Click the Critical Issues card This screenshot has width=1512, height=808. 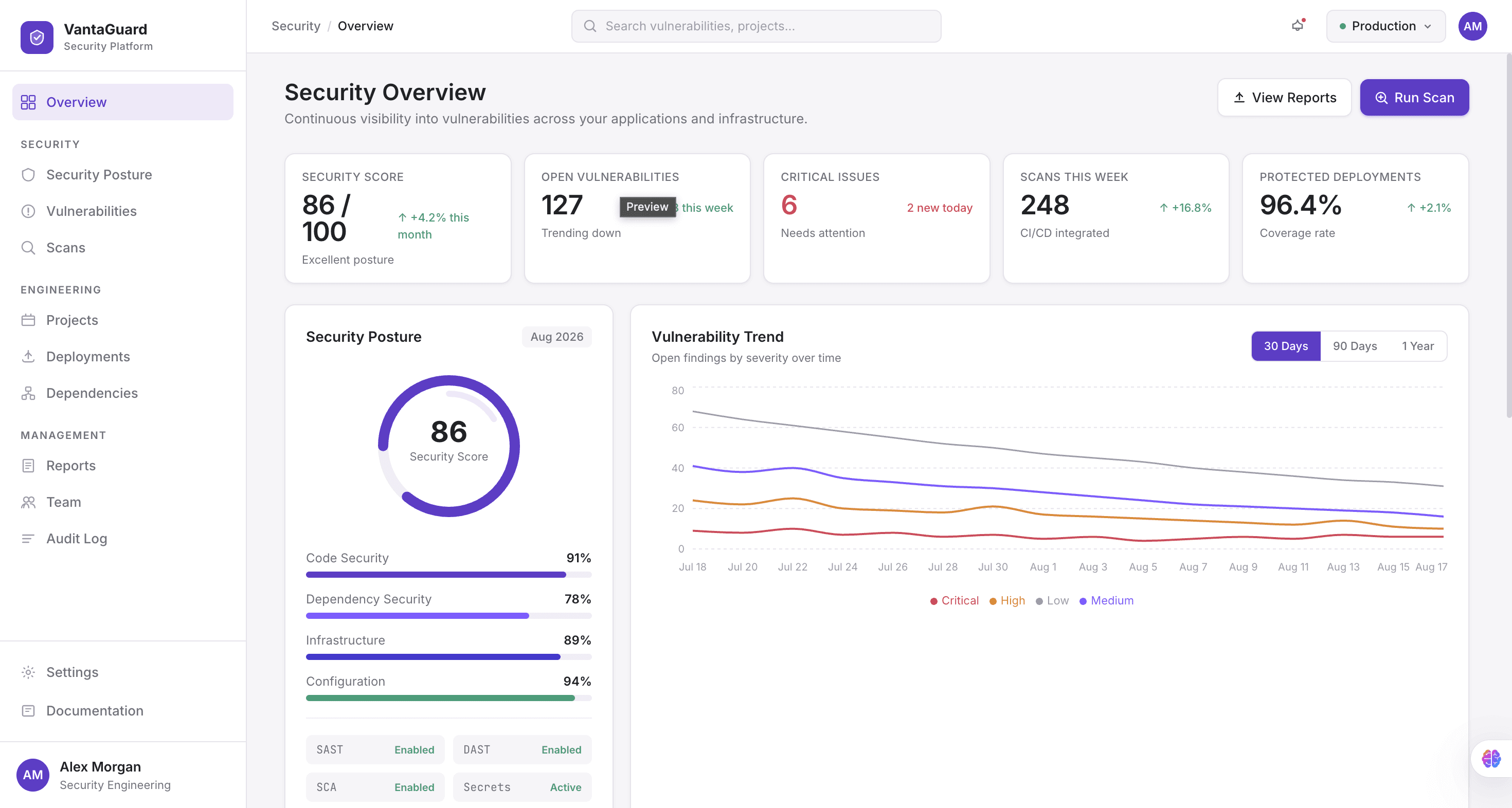(x=876, y=218)
